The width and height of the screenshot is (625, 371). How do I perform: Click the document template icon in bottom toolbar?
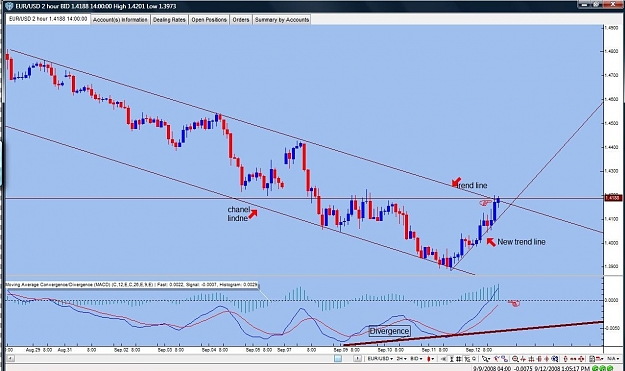[x=592, y=359]
